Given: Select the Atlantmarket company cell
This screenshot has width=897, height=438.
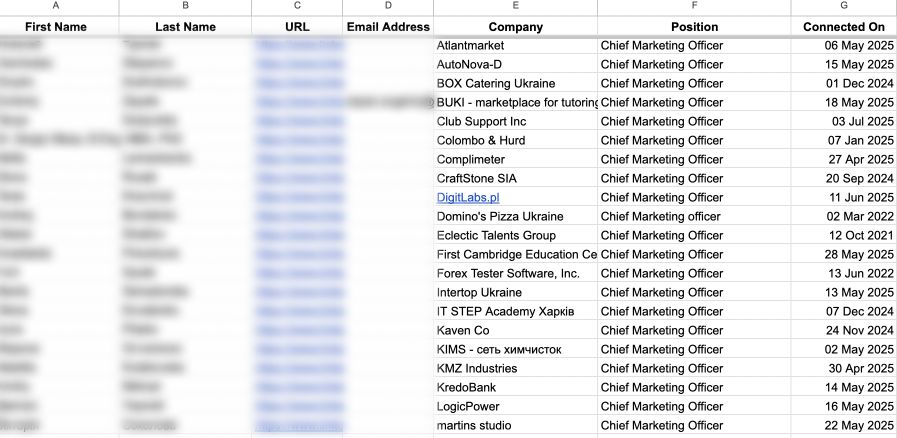Looking at the screenshot, I should click(485, 46).
